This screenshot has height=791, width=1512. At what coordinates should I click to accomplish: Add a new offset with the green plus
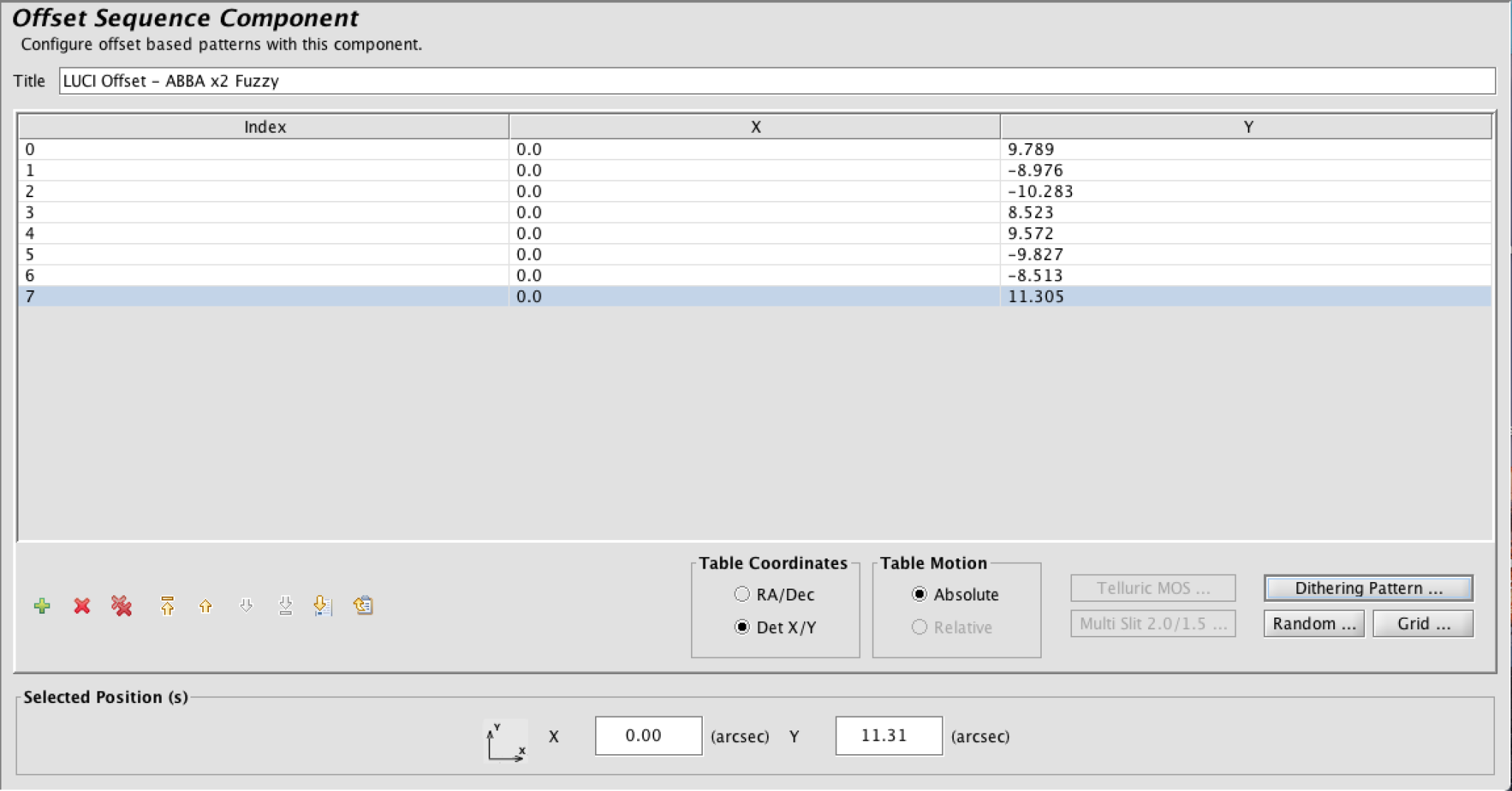(x=42, y=606)
